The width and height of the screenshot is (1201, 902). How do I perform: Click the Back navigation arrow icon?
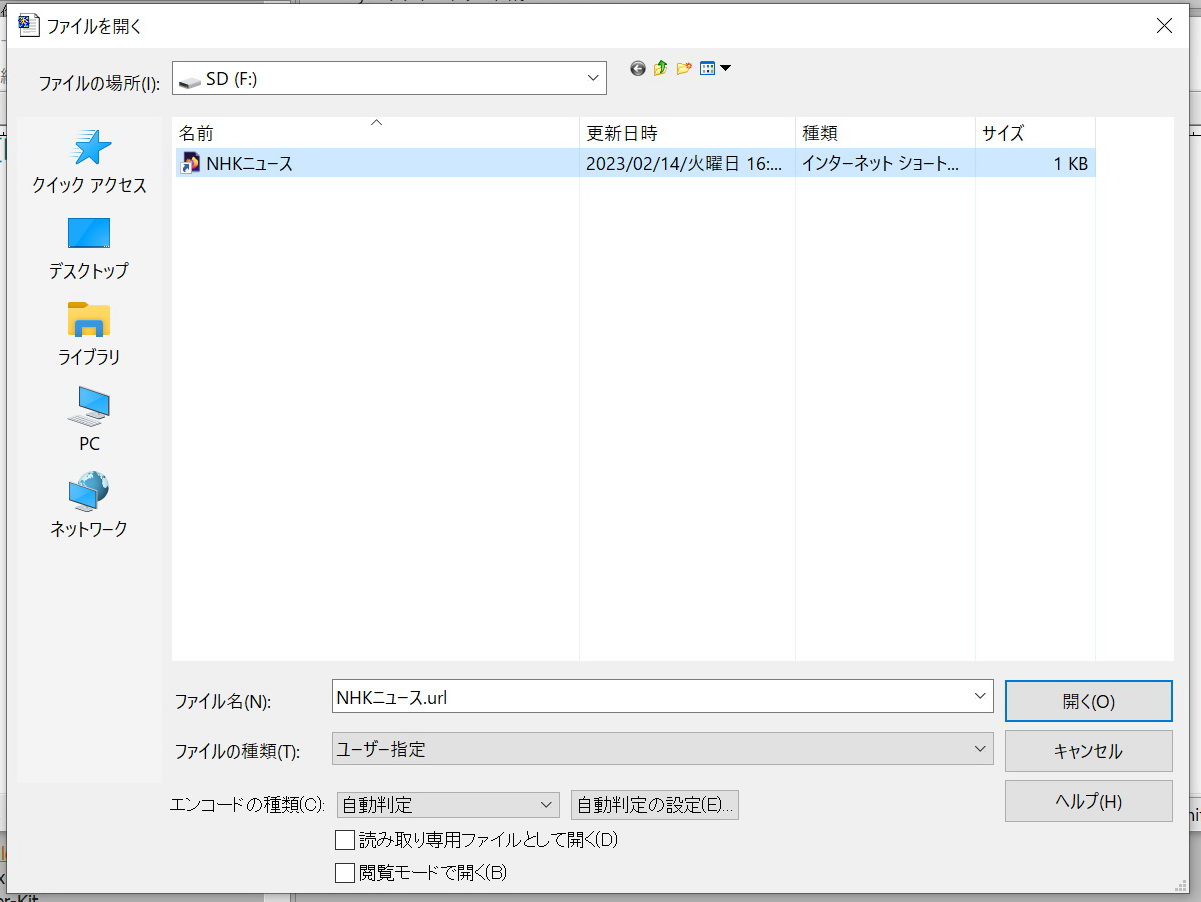coord(638,69)
